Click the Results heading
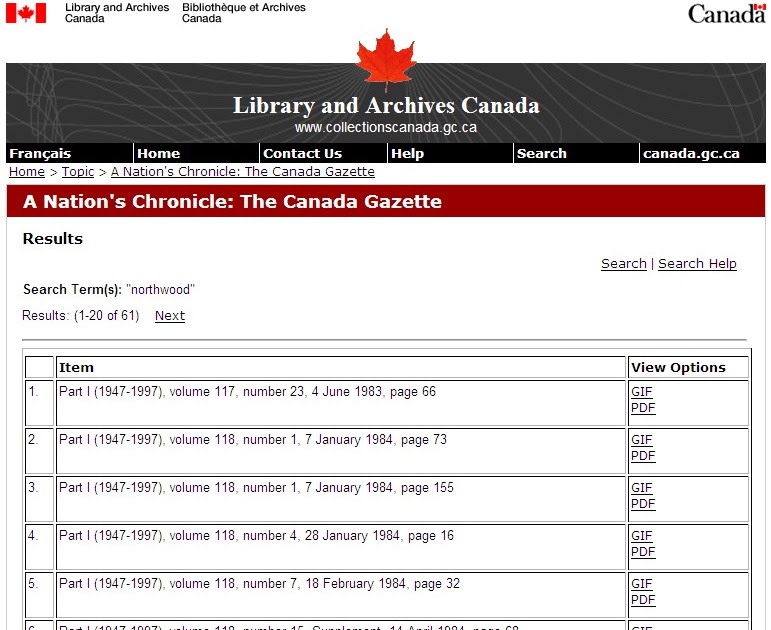Screen dimensions: 771x630 coord(53,239)
